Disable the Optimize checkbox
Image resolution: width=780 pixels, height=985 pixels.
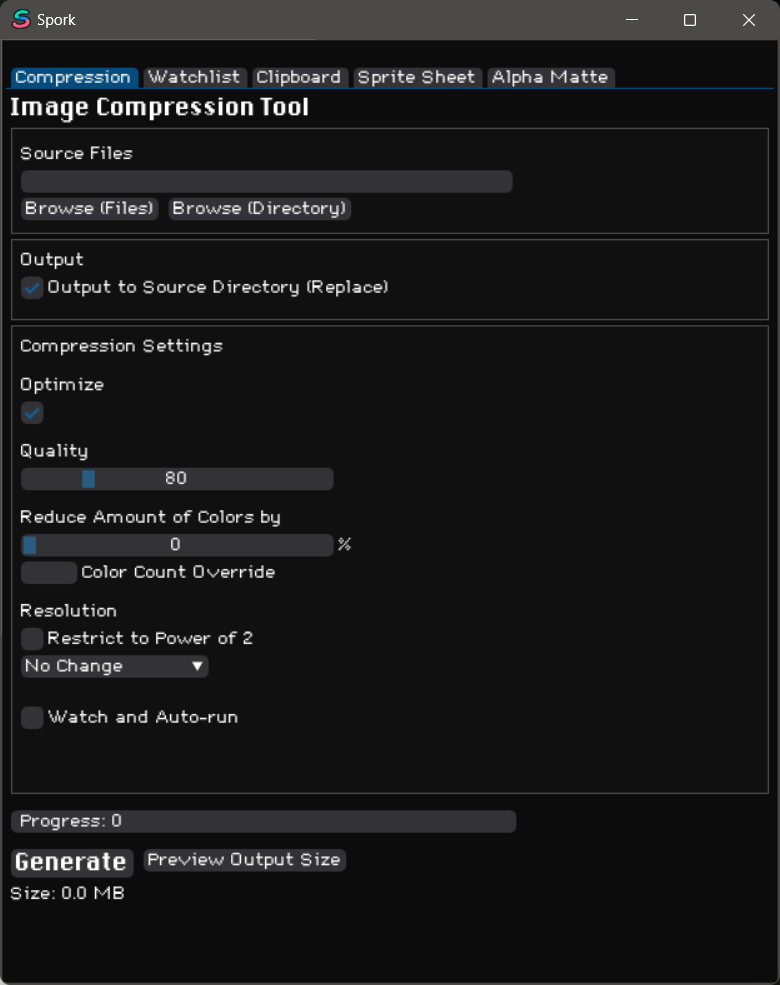pyautogui.click(x=33, y=412)
